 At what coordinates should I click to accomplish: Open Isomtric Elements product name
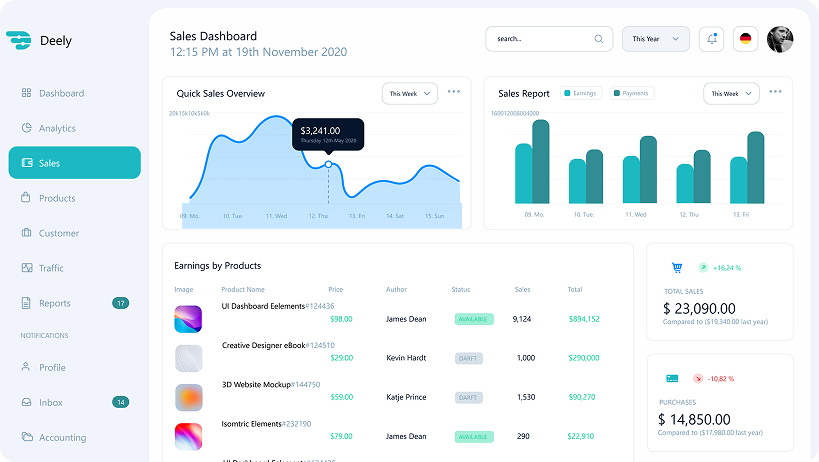tap(251, 423)
